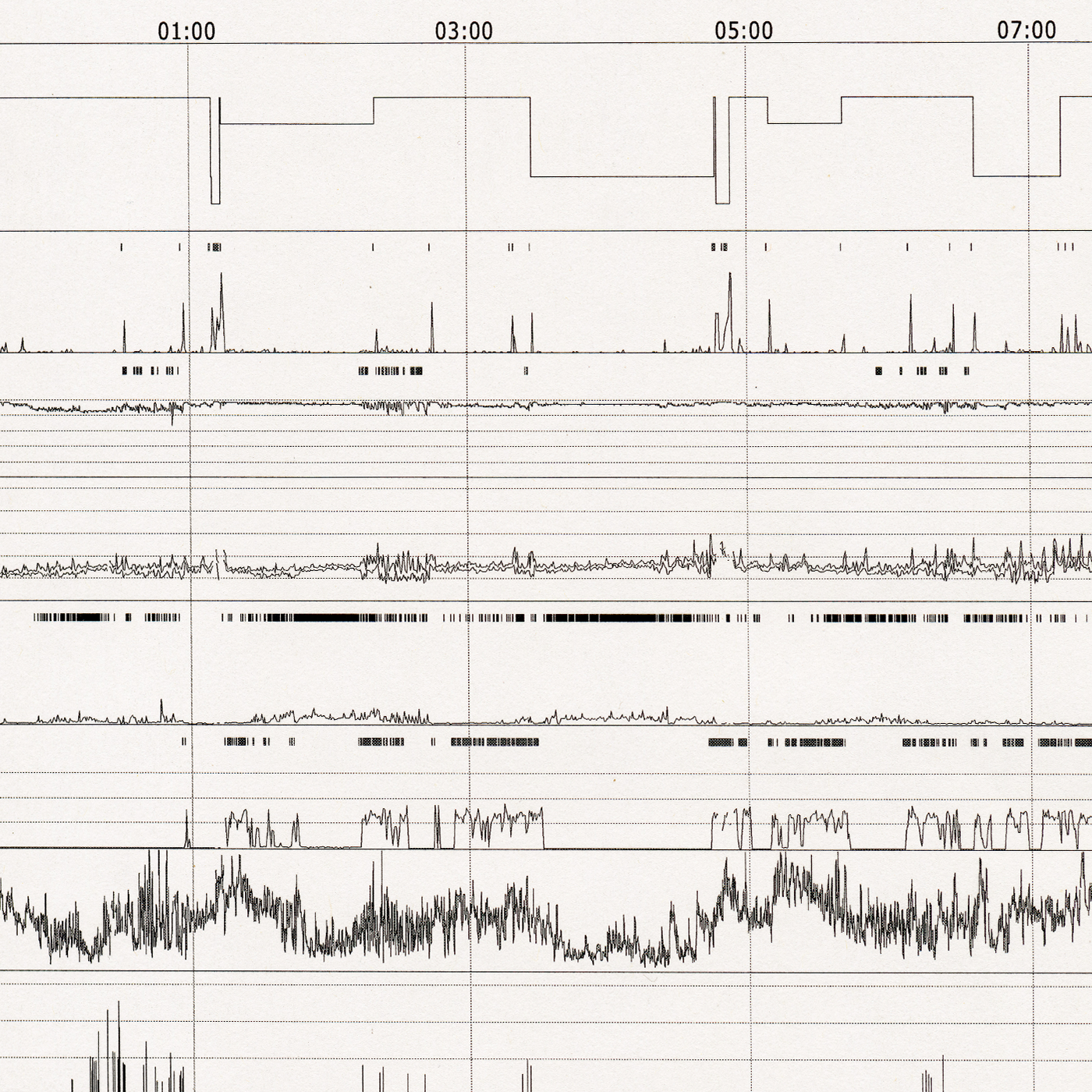Select the 03:00 time axis label

(464, 31)
